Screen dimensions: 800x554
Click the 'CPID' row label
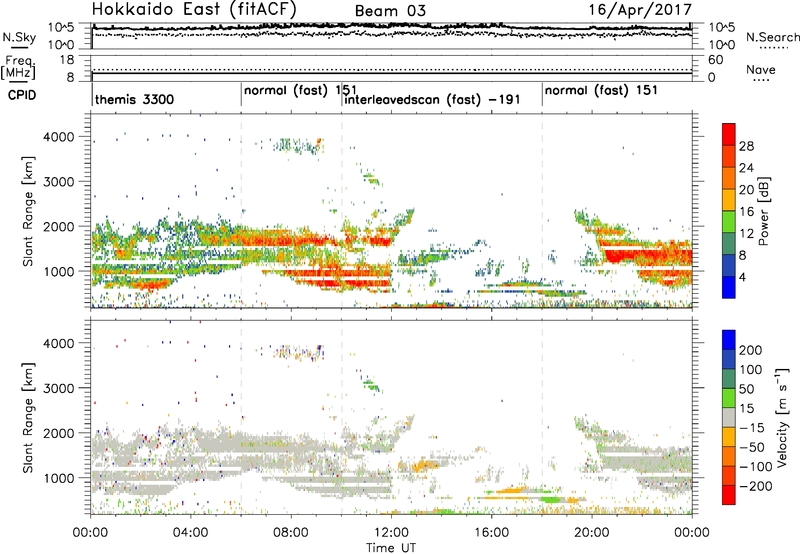click(22, 95)
